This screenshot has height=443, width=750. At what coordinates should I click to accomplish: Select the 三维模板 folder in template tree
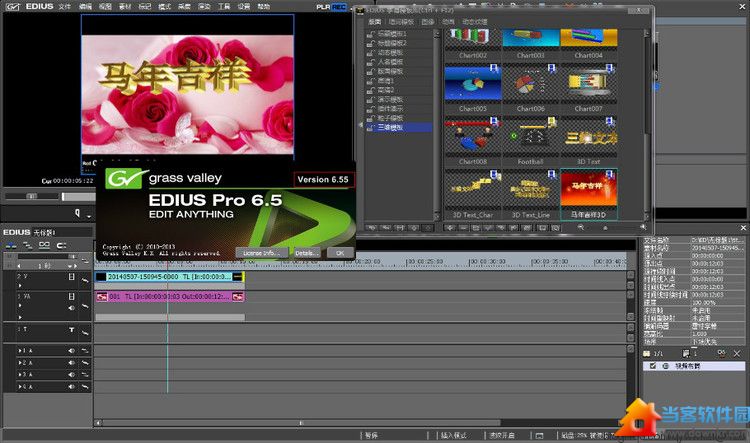399,127
